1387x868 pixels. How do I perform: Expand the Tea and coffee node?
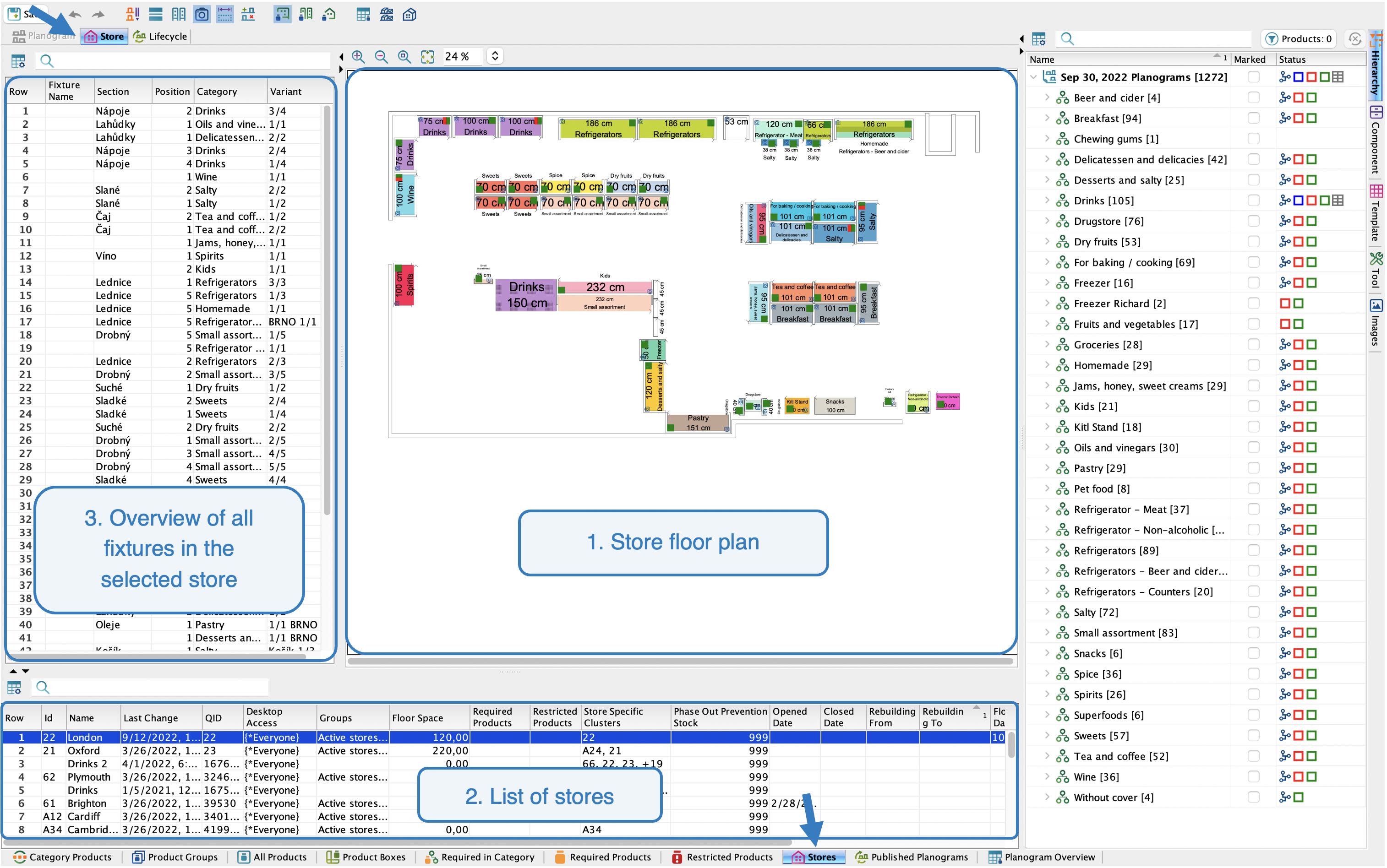coord(1047,756)
